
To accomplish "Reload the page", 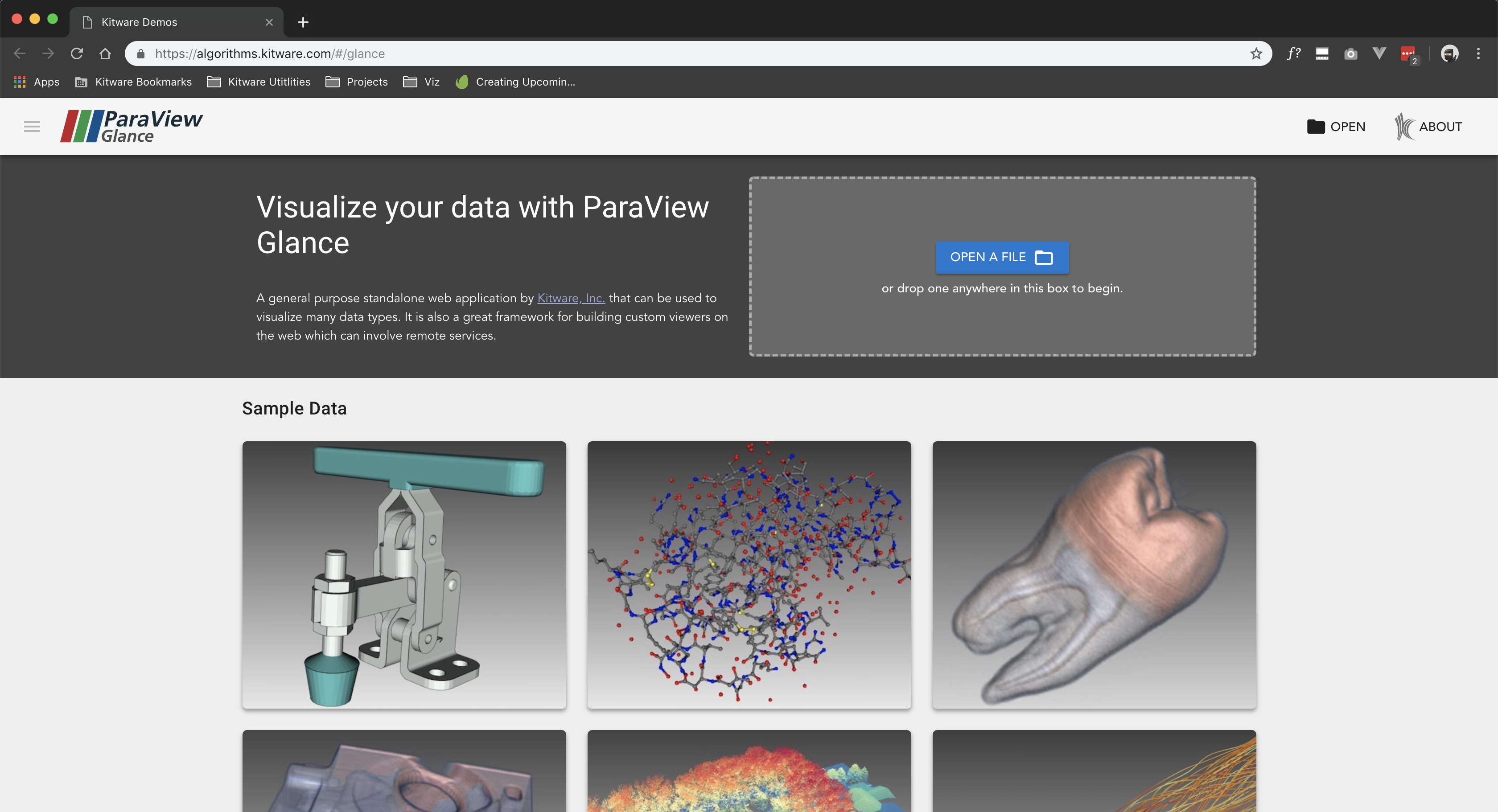I will [x=77, y=53].
